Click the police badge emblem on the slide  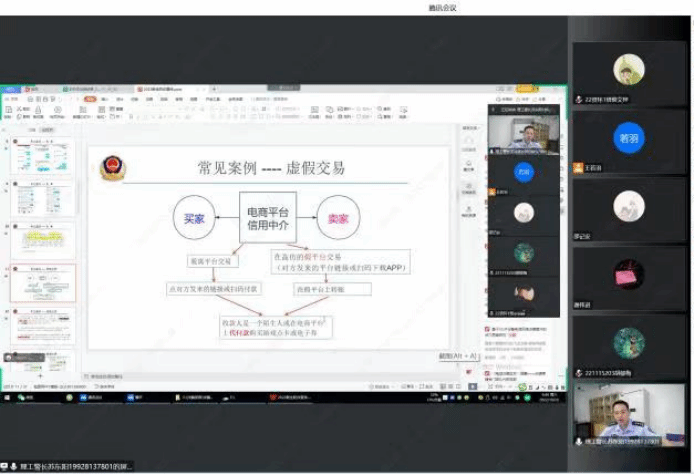tap(115, 167)
